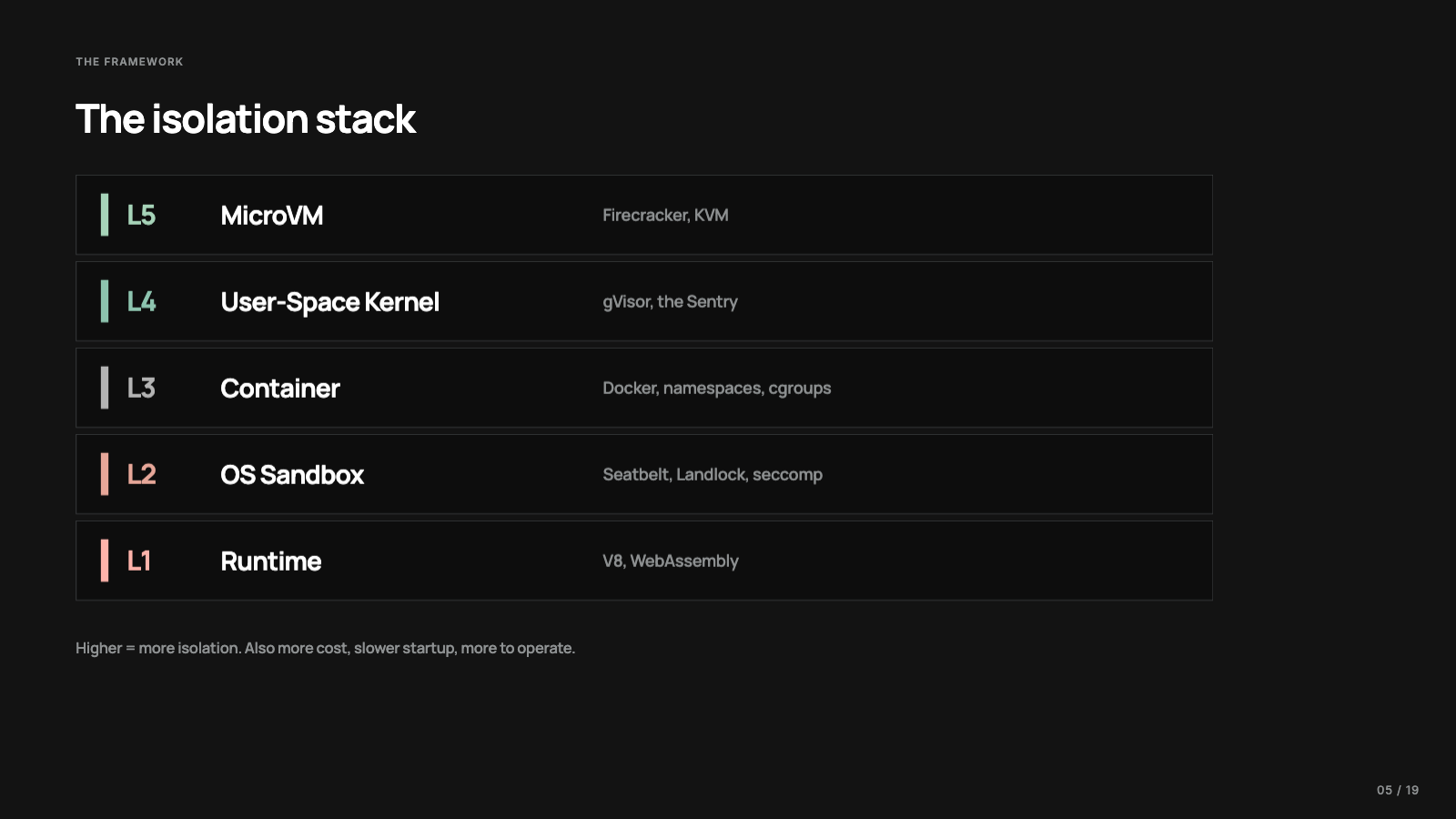The image size is (1456, 819).
Task: Click the pink accent bar beside L1
Action: 105,561
